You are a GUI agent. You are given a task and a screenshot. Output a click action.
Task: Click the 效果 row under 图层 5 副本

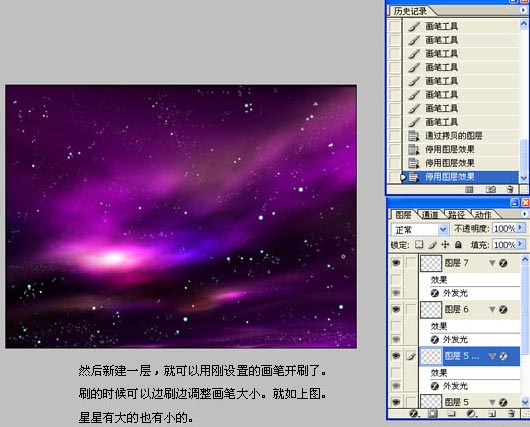click(x=470, y=373)
